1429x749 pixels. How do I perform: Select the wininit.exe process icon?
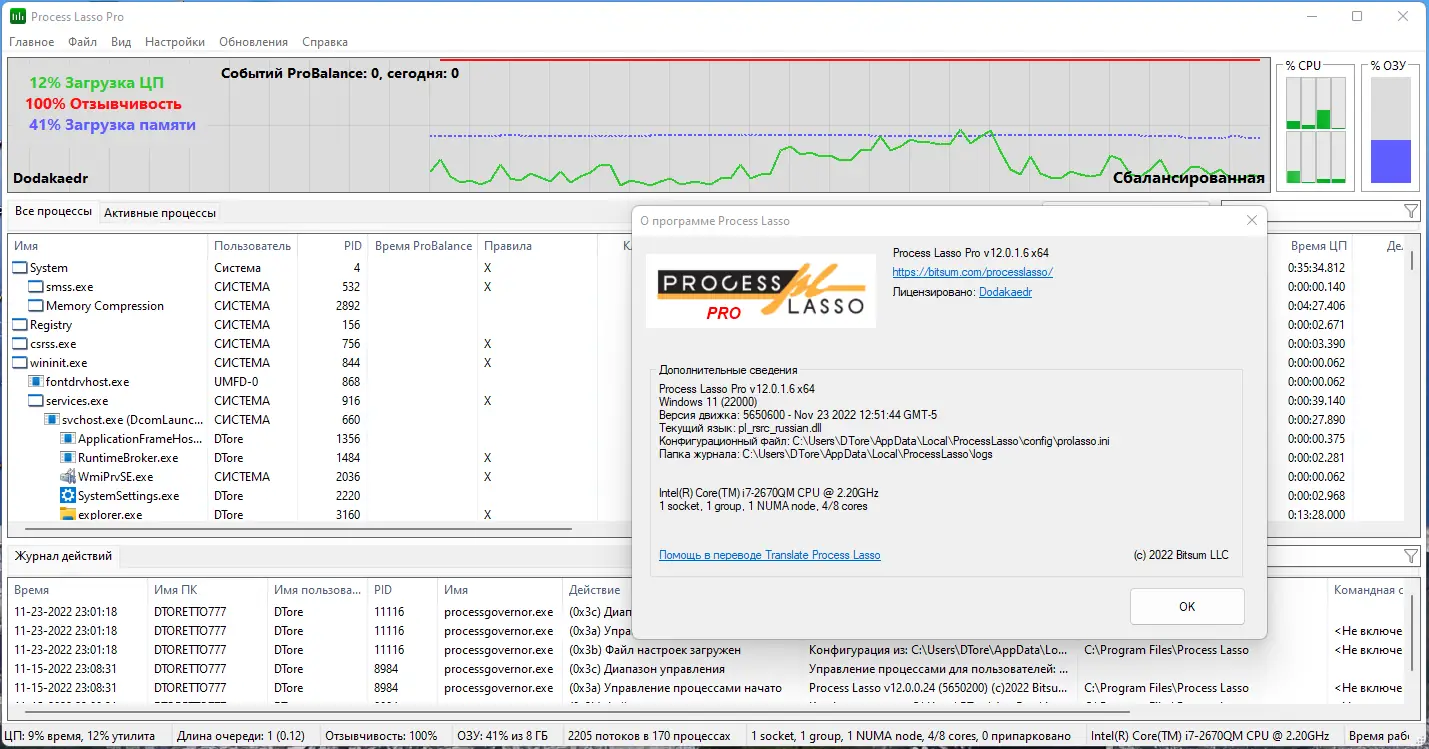(x=20, y=363)
